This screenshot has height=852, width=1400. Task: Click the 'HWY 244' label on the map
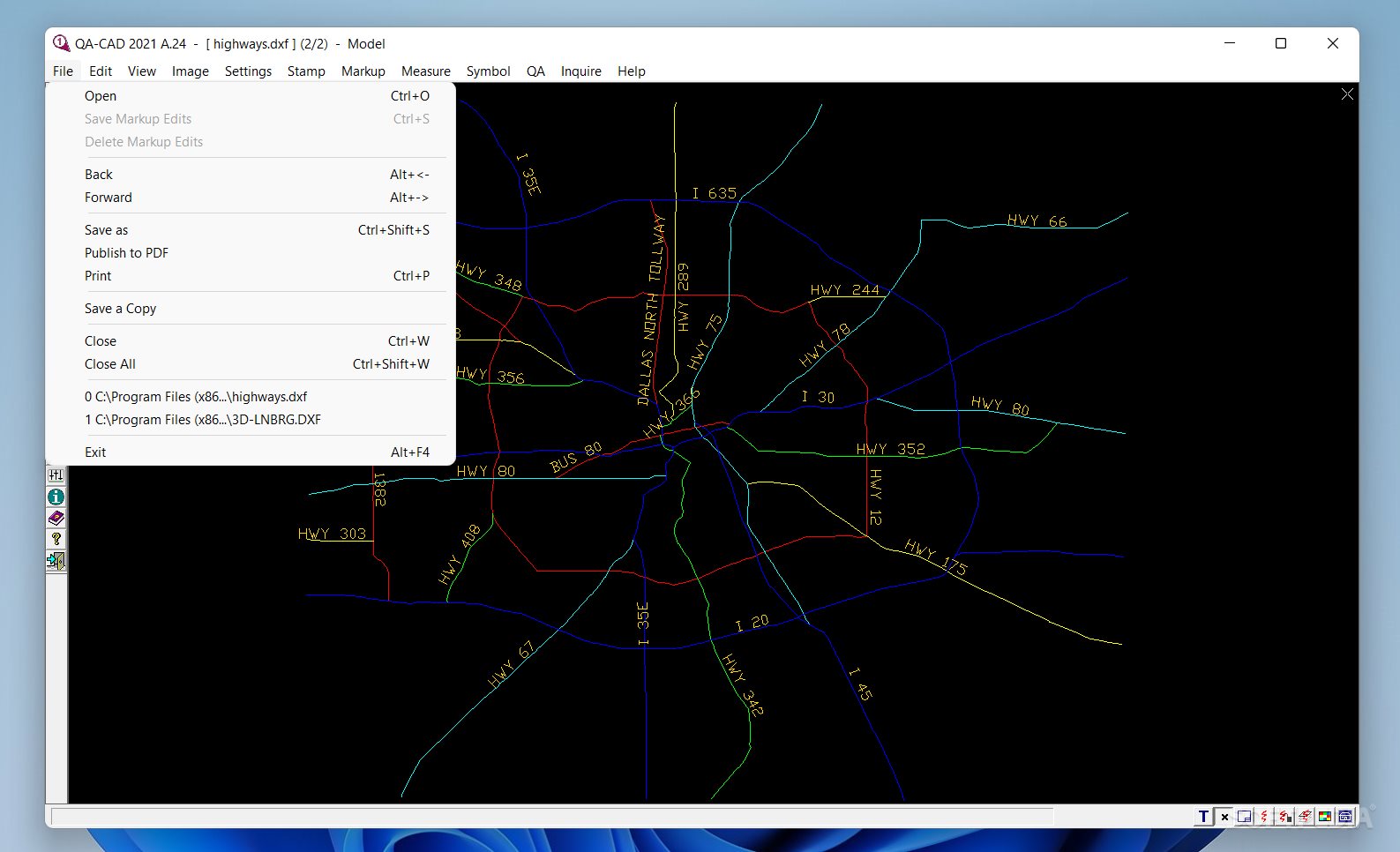pyautogui.click(x=844, y=289)
